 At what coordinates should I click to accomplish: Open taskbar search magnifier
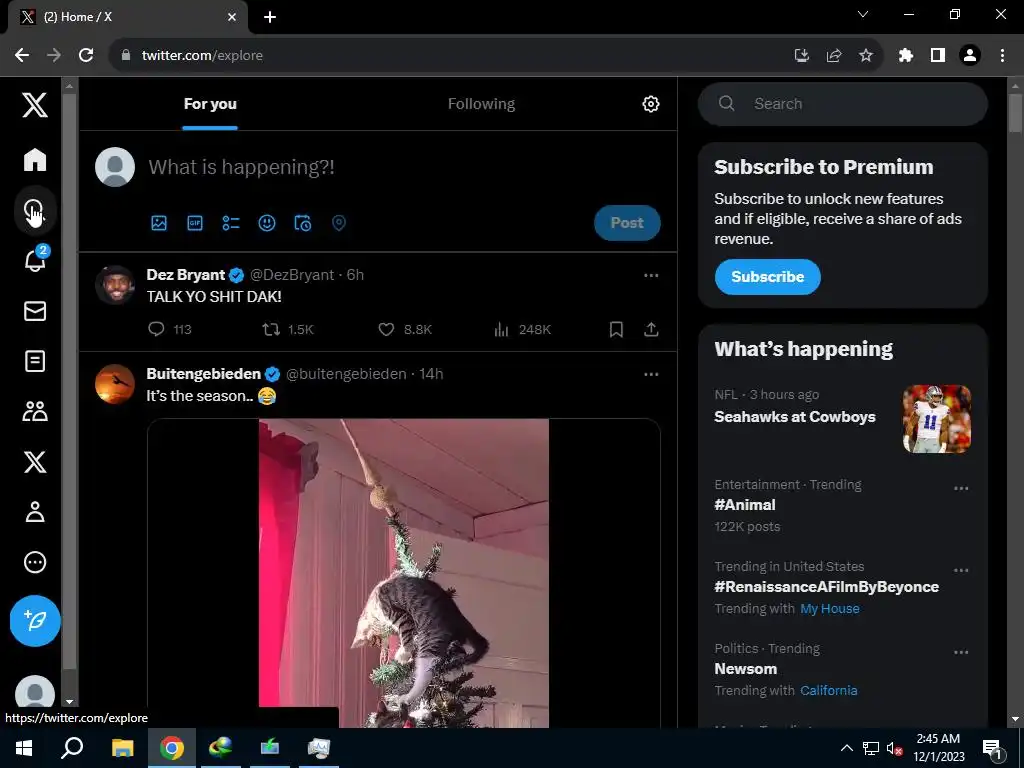coord(72,748)
